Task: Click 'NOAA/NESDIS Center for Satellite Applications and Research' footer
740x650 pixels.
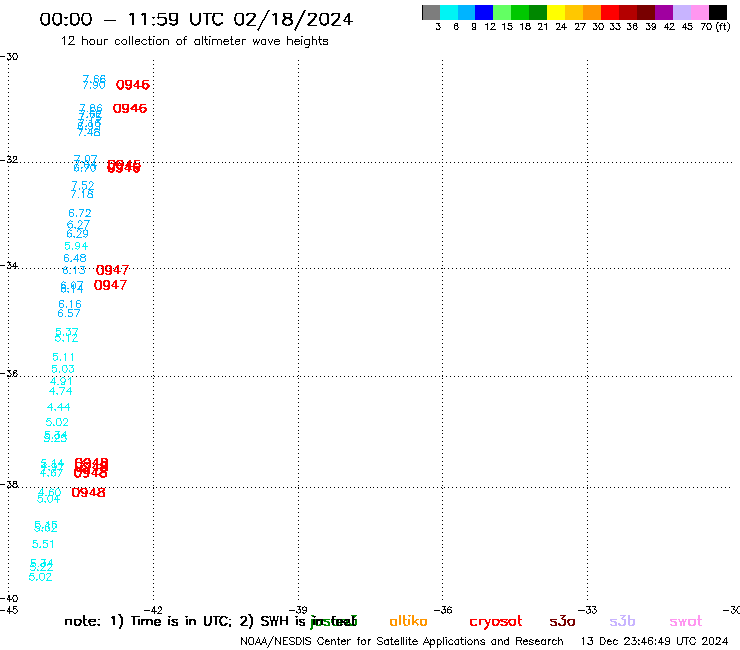Action: (402, 642)
